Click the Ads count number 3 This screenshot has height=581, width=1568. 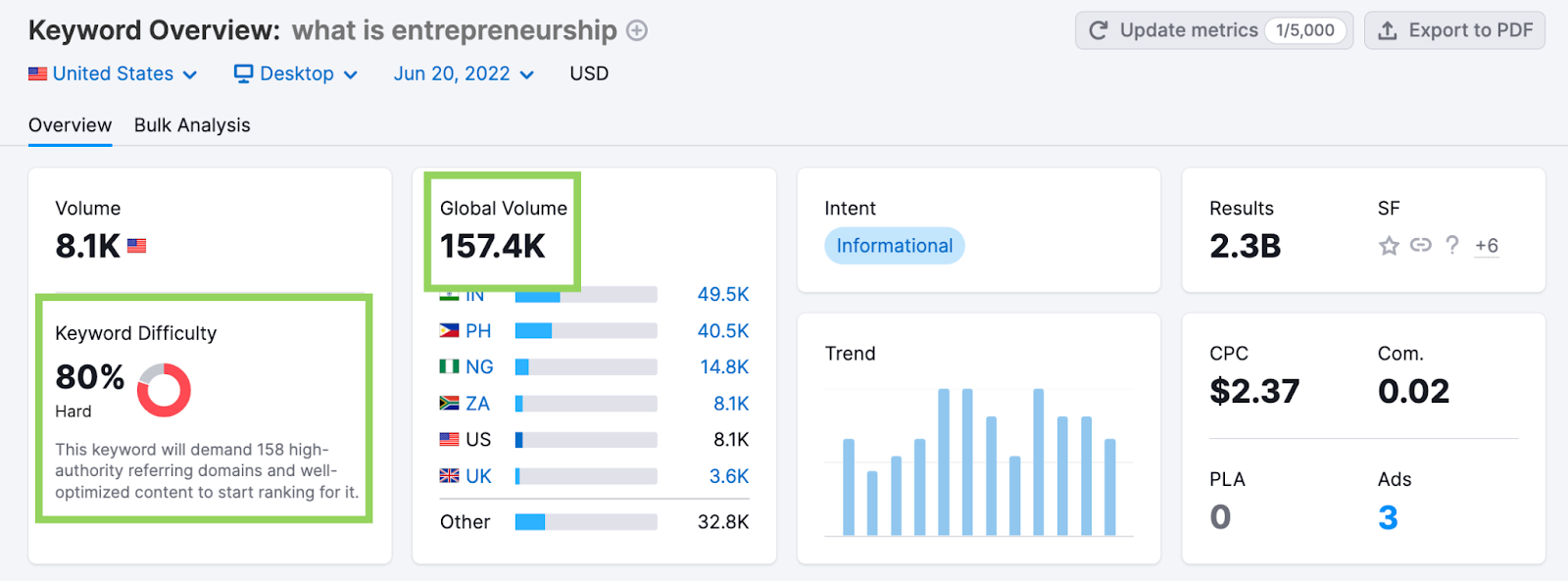point(1388,517)
